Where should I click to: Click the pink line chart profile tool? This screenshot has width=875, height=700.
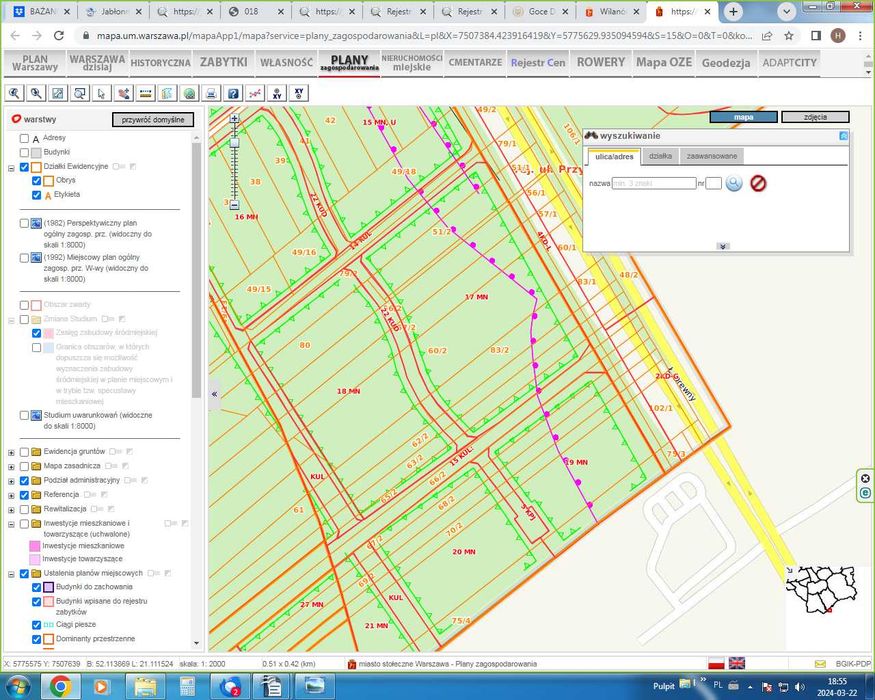point(255,93)
